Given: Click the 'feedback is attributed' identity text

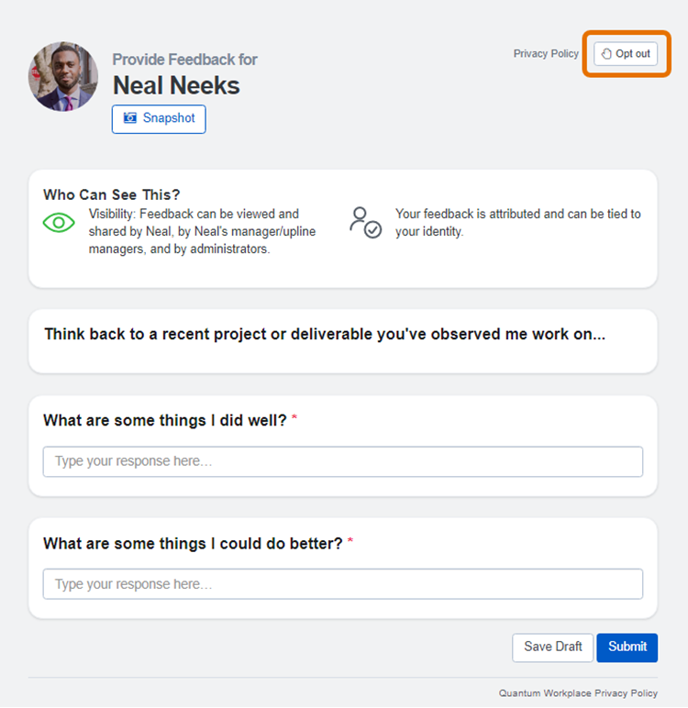Looking at the screenshot, I should (x=518, y=223).
